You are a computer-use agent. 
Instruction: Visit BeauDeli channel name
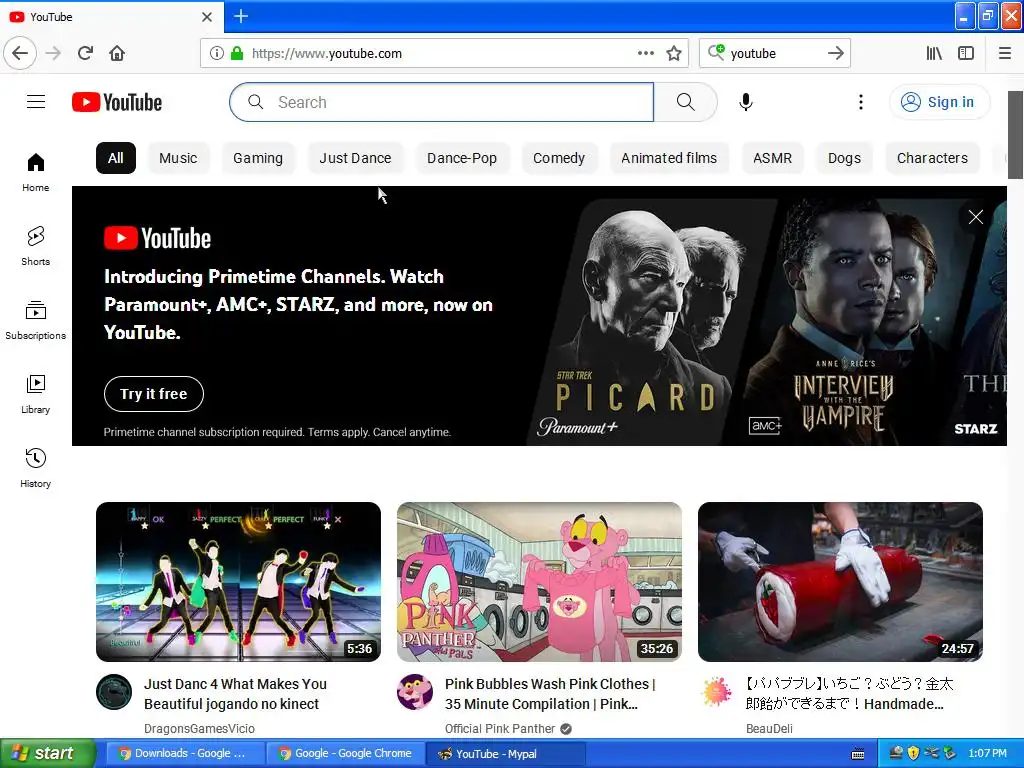coord(769,728)
